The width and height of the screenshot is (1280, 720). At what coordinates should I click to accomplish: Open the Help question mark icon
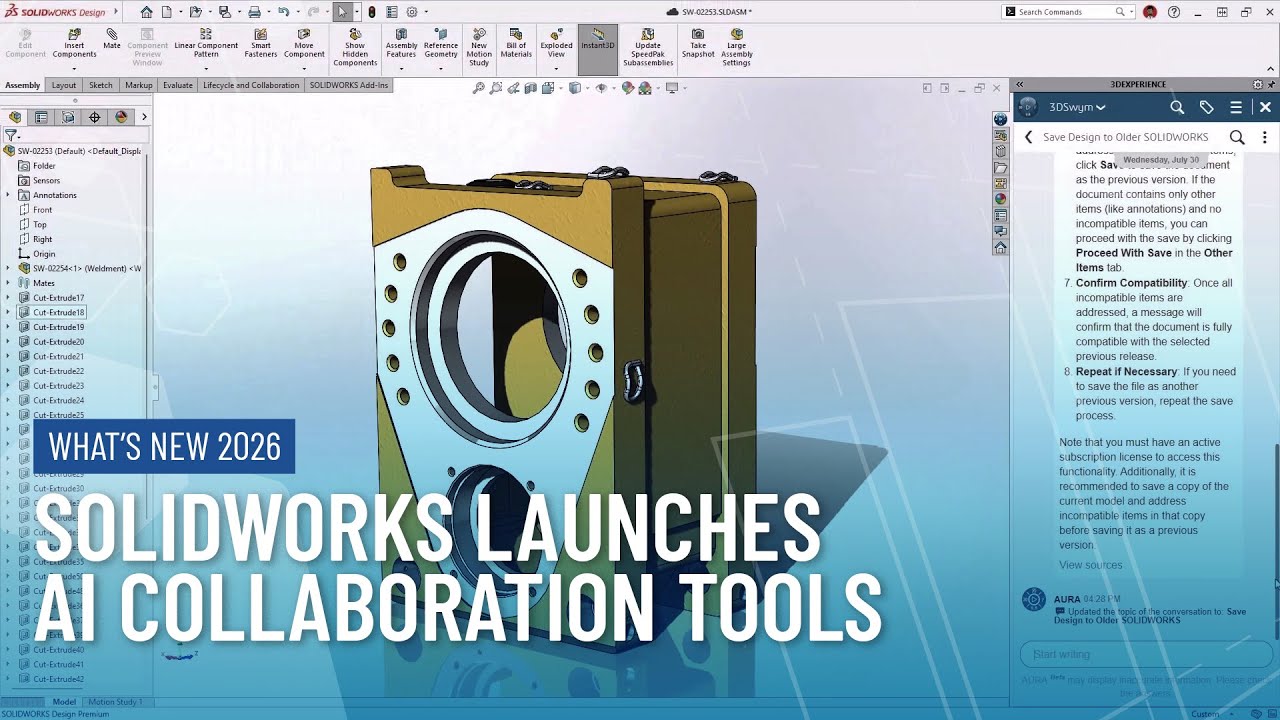click(1174, 12)
